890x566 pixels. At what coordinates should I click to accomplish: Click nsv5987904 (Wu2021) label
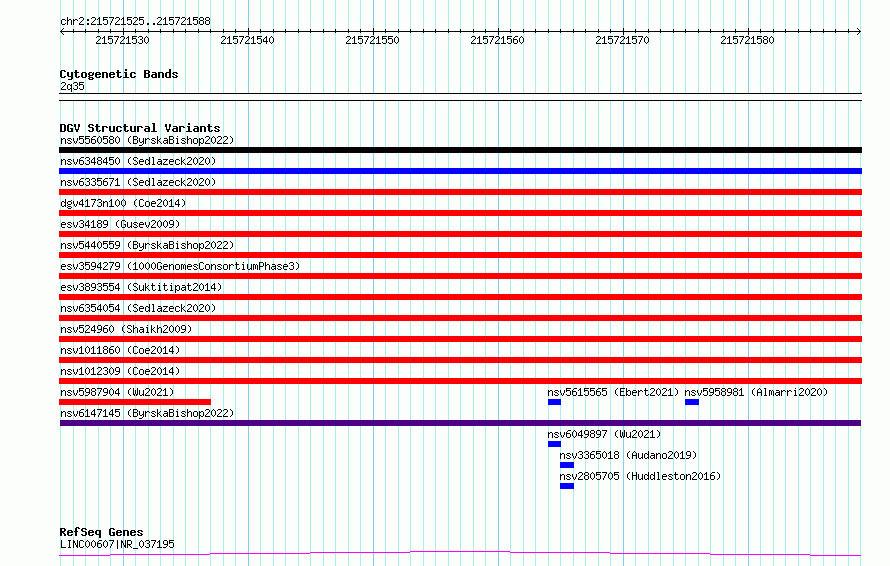point(117,392)
